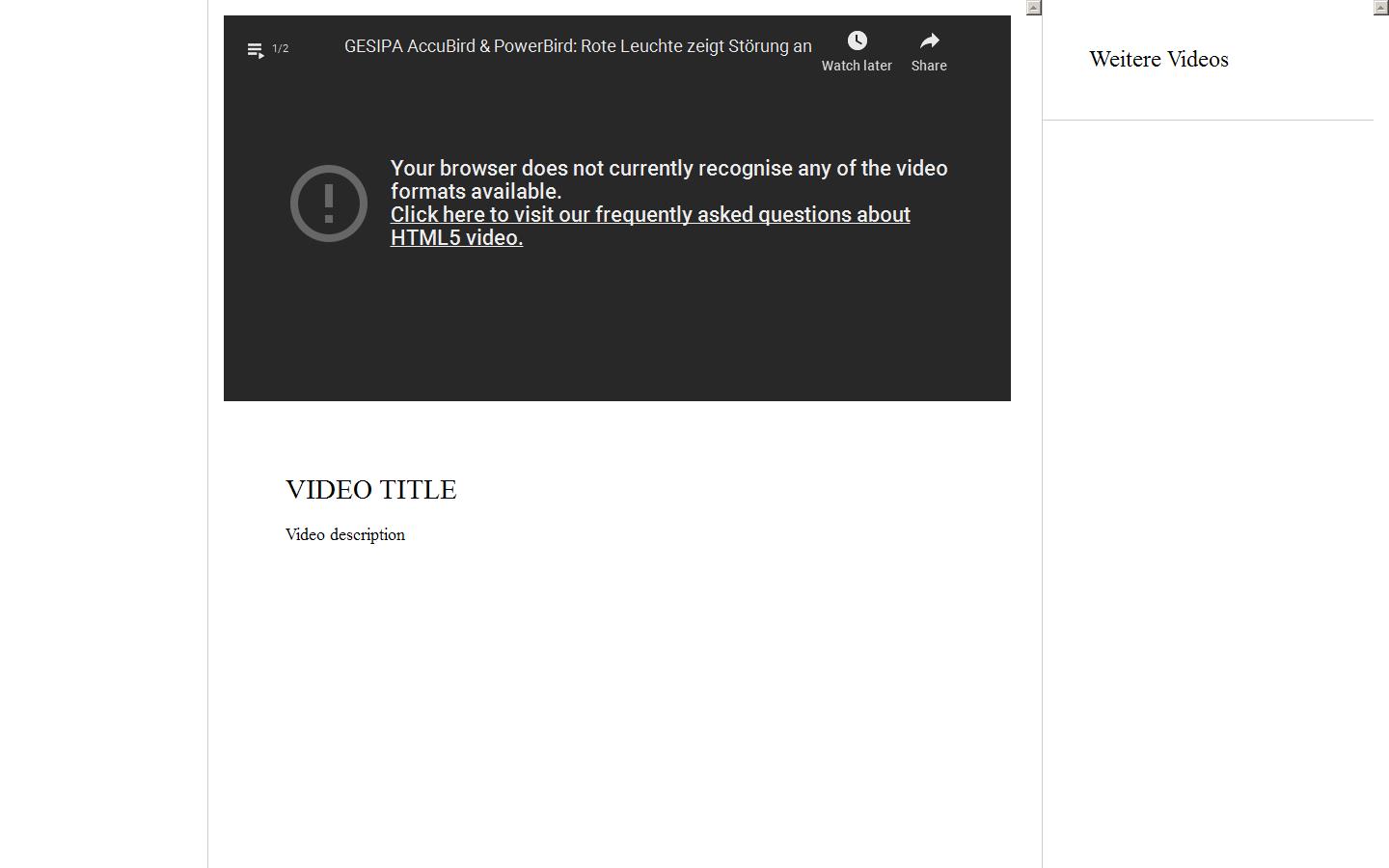
Task: Open the GESIPA AccuBird & PowerBird video title
Action: click(578, 46)
